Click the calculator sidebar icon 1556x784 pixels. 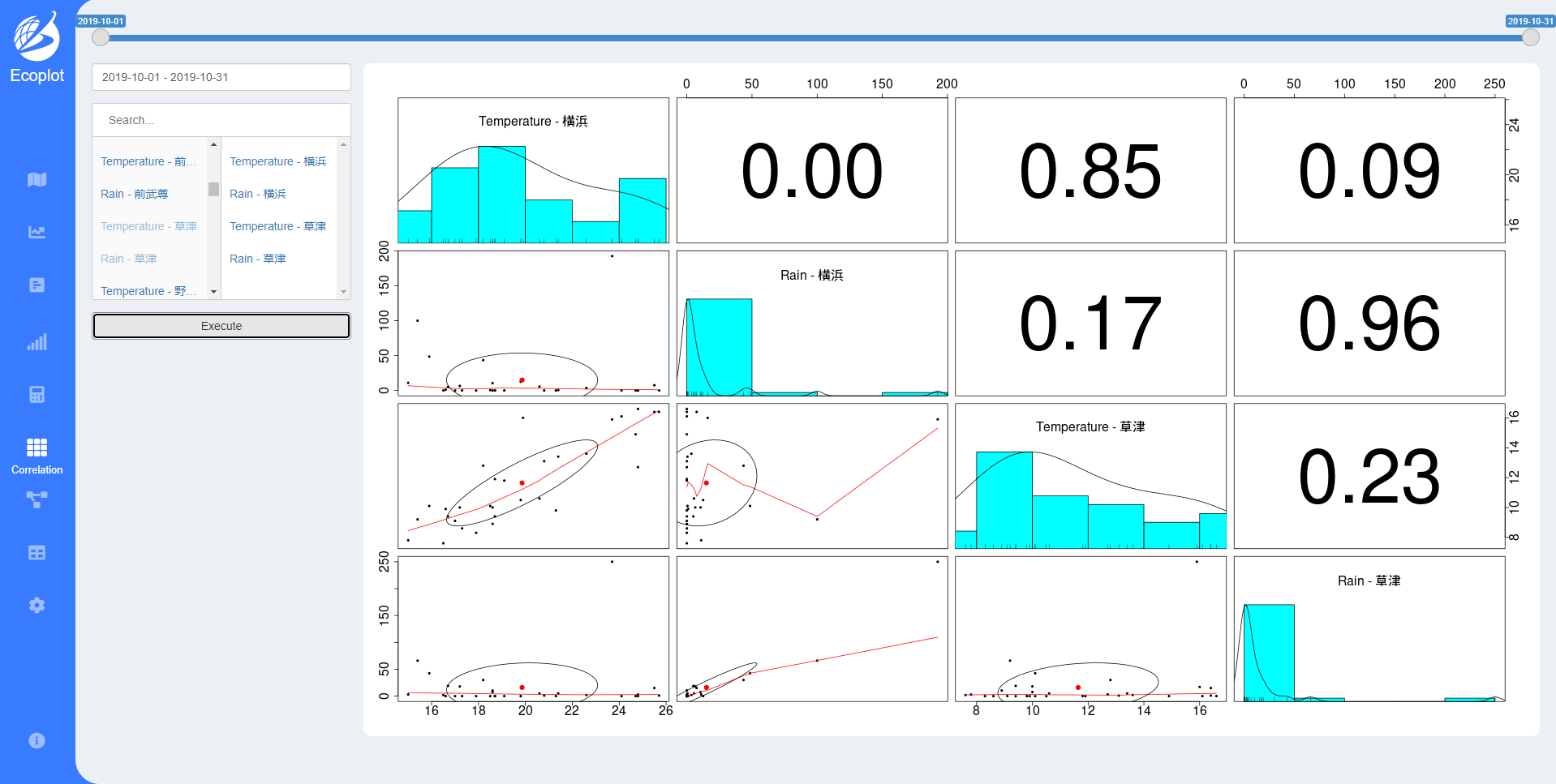tap(37, 395)
